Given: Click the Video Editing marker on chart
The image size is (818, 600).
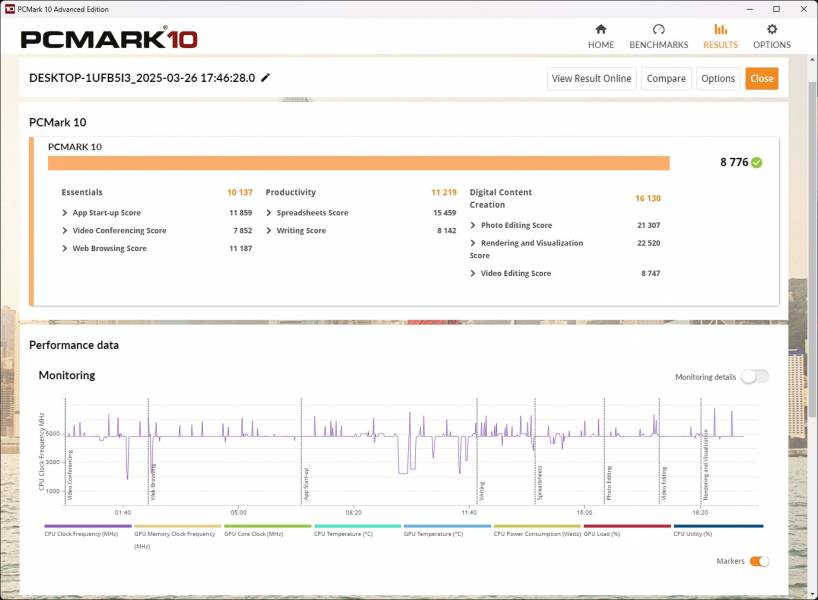Looking at the screenshot, I should [x=664, y=484].
